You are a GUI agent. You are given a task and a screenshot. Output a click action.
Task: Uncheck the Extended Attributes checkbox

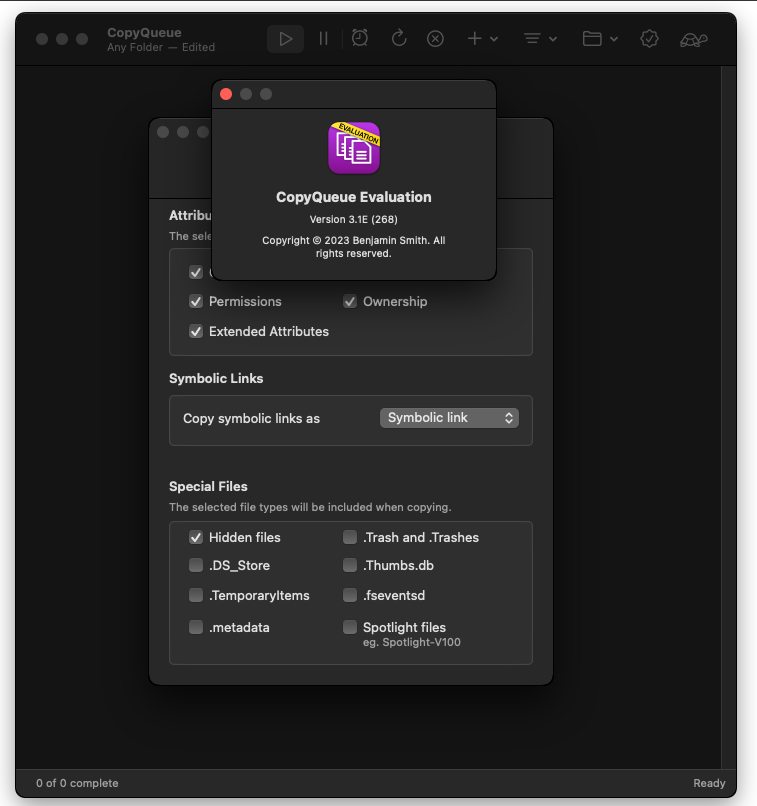click(196, 331)
